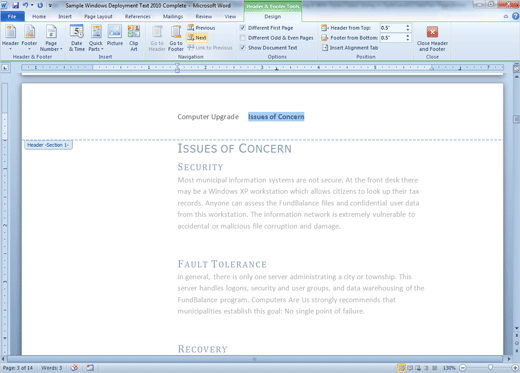Click the zoom slider in status bar

(x=490, y=368)
